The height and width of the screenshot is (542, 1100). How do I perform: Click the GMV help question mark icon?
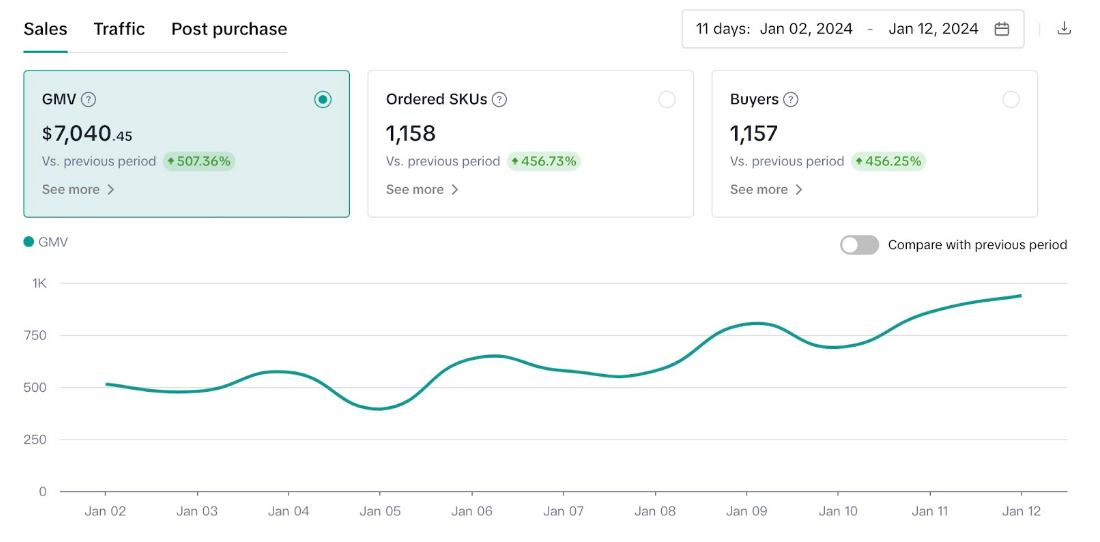click(x=89, y=99)
